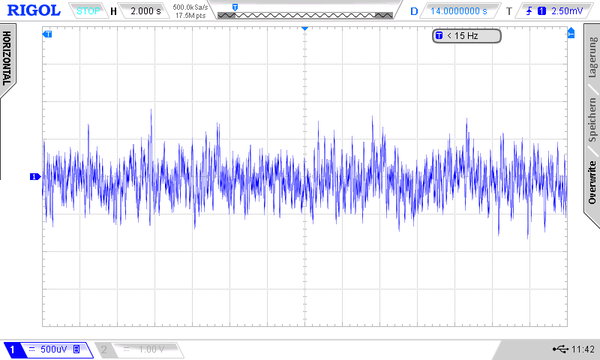Screen dimensions: 600x360
Task: Toggle channel 1 with 500uV scale
Action: [48, 350]
